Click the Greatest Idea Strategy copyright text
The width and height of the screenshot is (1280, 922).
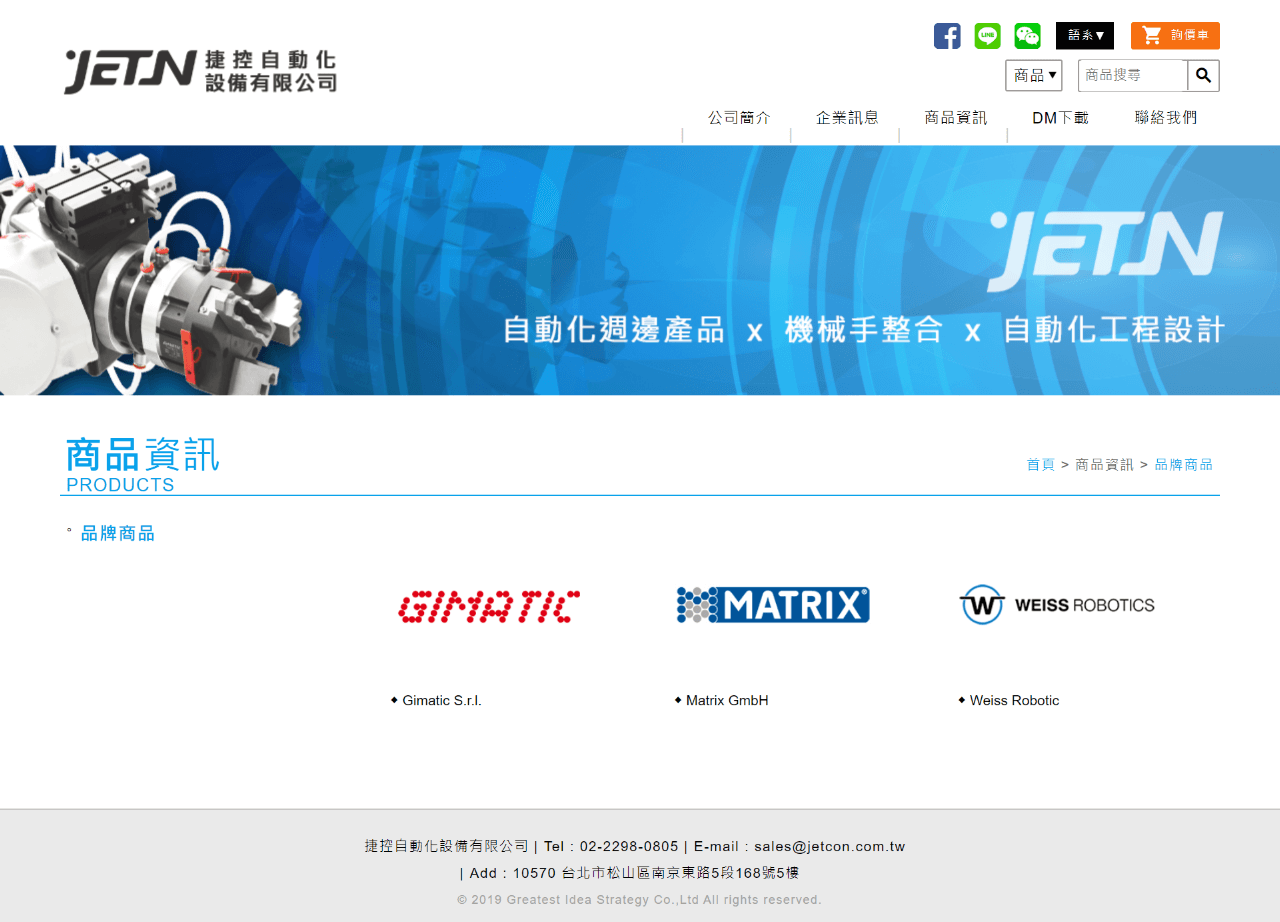click(x=640, y=900)
